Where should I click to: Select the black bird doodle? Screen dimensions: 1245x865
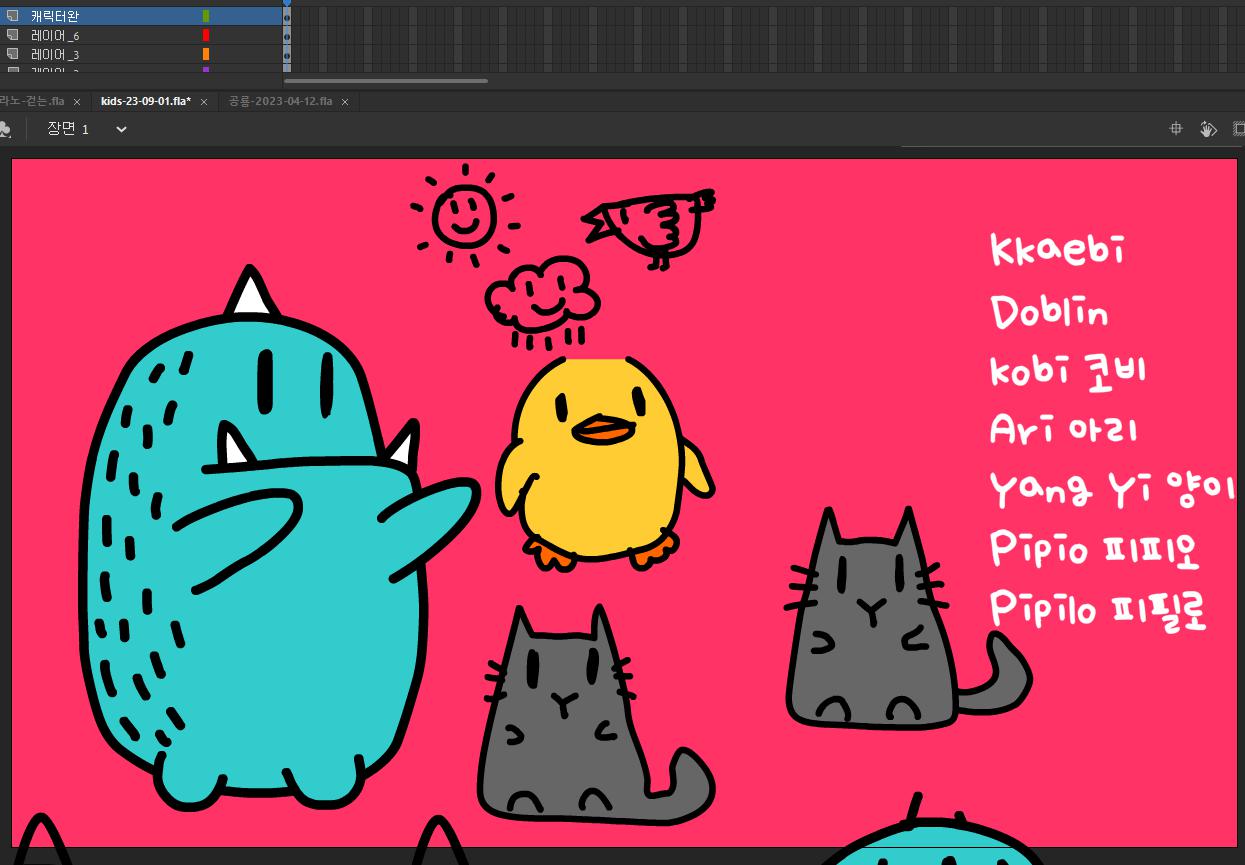(650, 227)
